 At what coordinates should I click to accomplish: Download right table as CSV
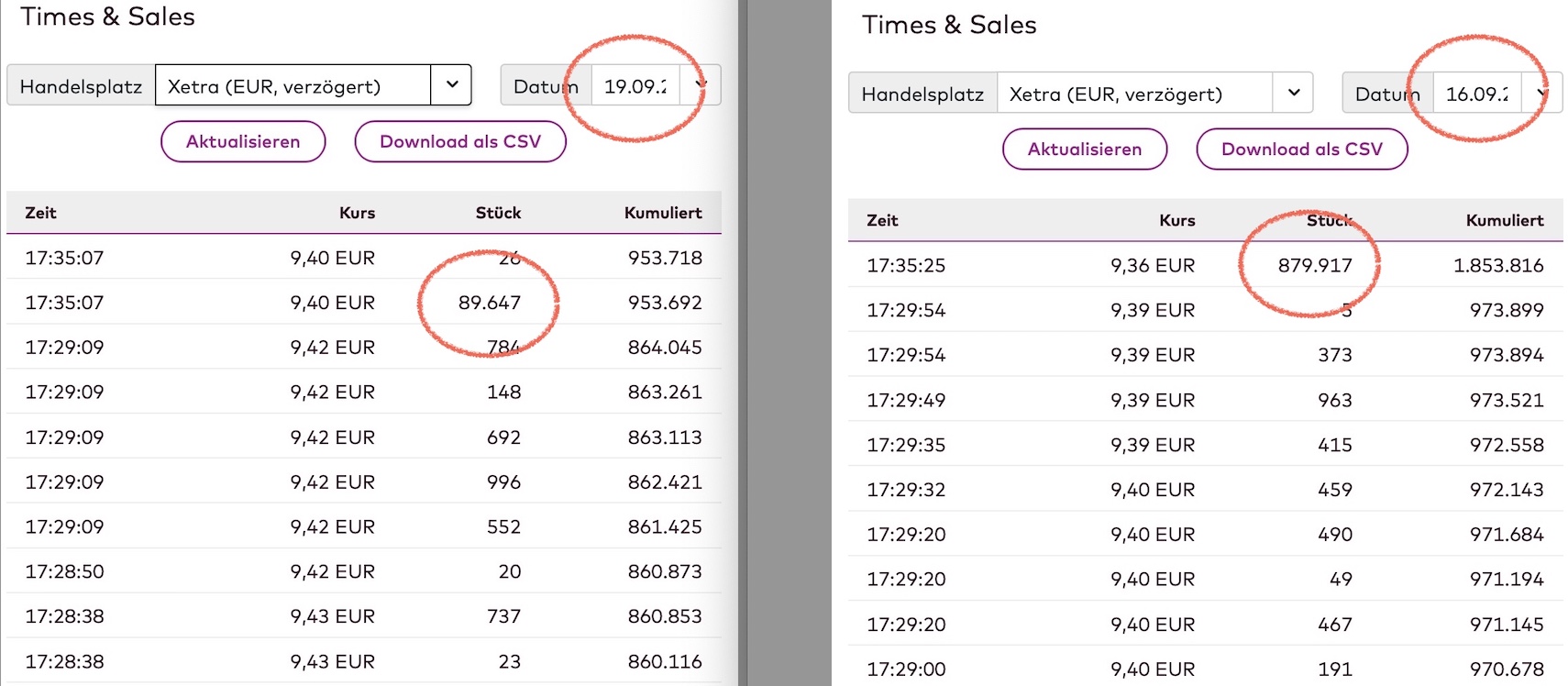[x=1301, y=149]
